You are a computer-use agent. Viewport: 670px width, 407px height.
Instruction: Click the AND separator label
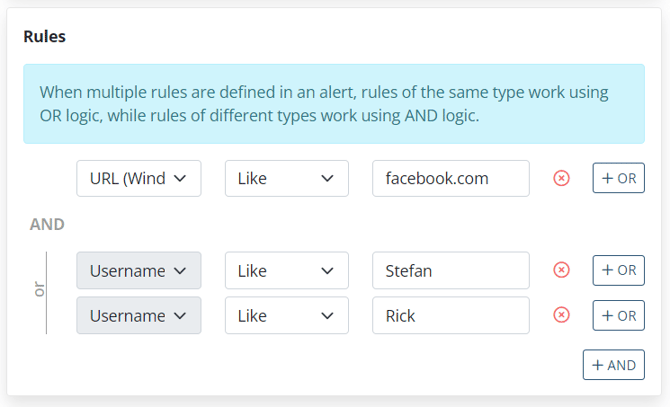tap(47, 224)
